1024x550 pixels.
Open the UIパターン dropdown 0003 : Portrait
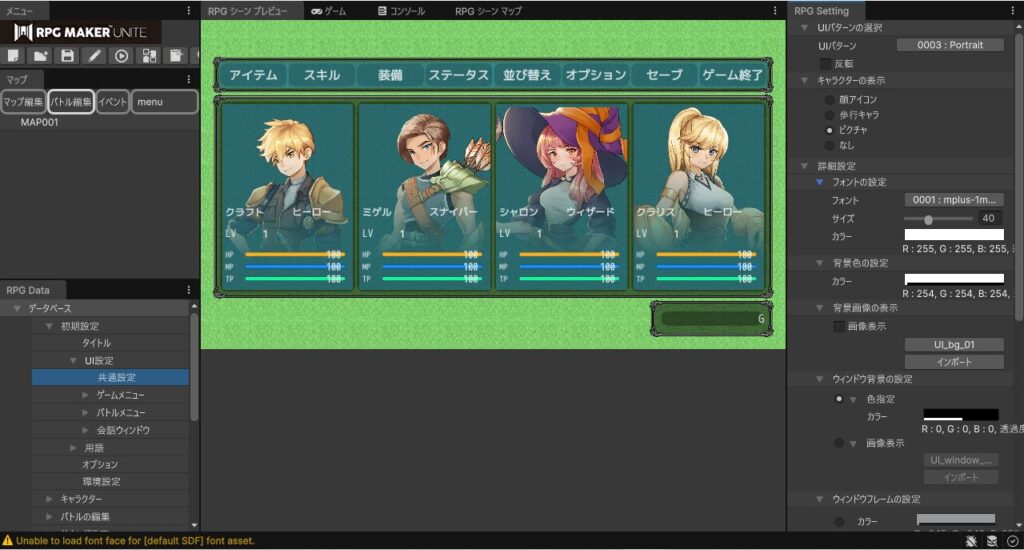[x=950, y=45]
